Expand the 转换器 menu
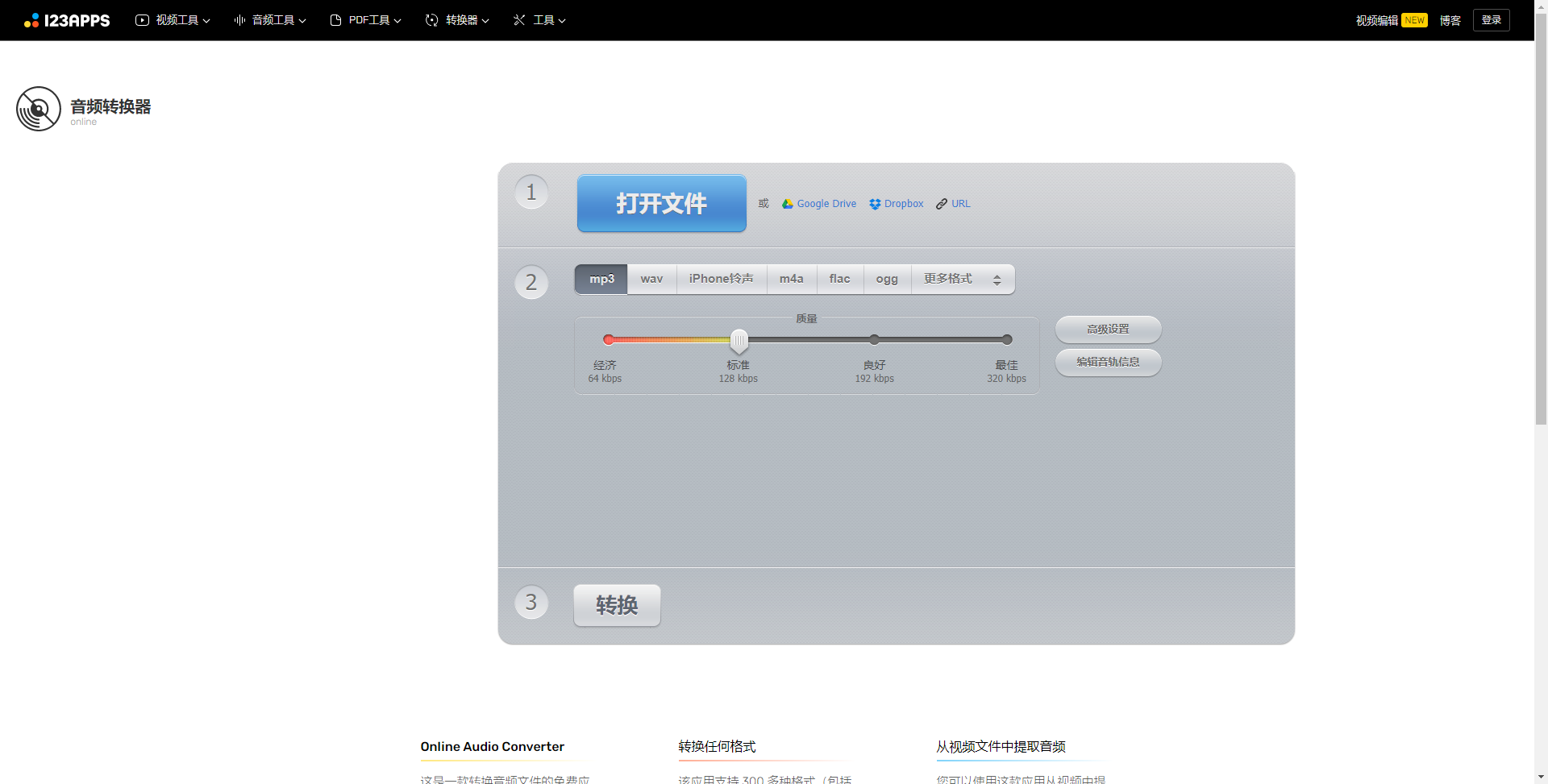The width and height of the screenshot is (1548, 784). (x=457, y=20)
